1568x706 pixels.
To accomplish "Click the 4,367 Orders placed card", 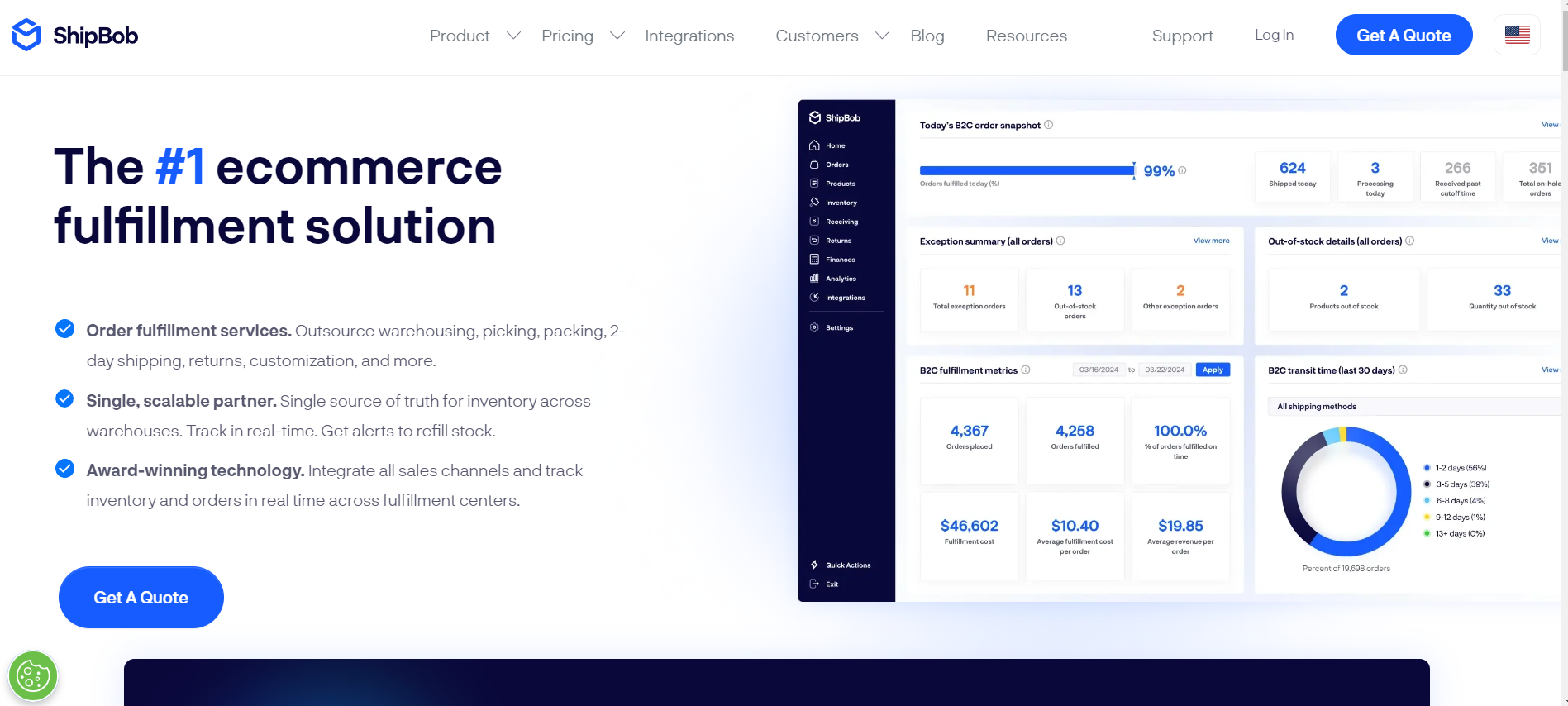I will click(x=970, y=441).
